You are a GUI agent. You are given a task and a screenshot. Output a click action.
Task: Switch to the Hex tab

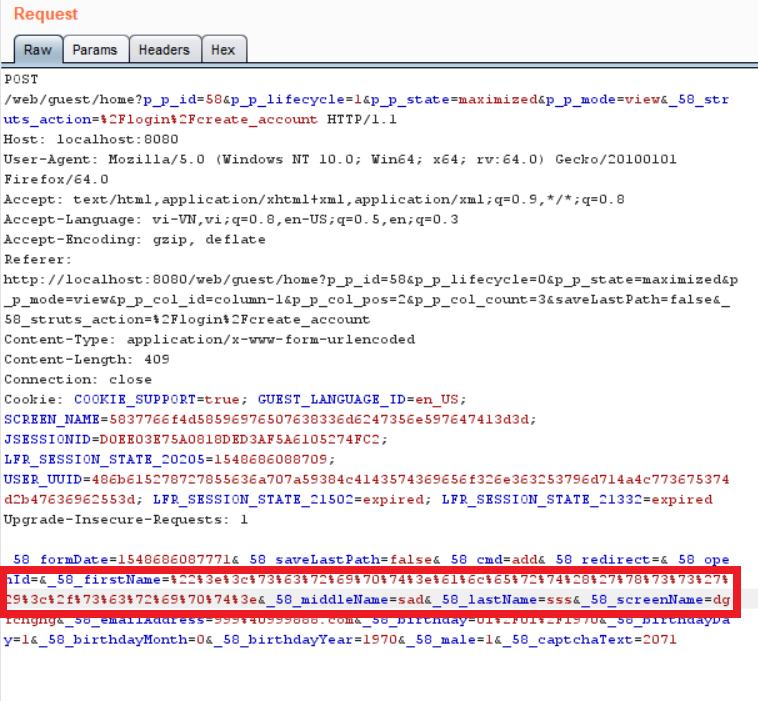pos(223,49)
